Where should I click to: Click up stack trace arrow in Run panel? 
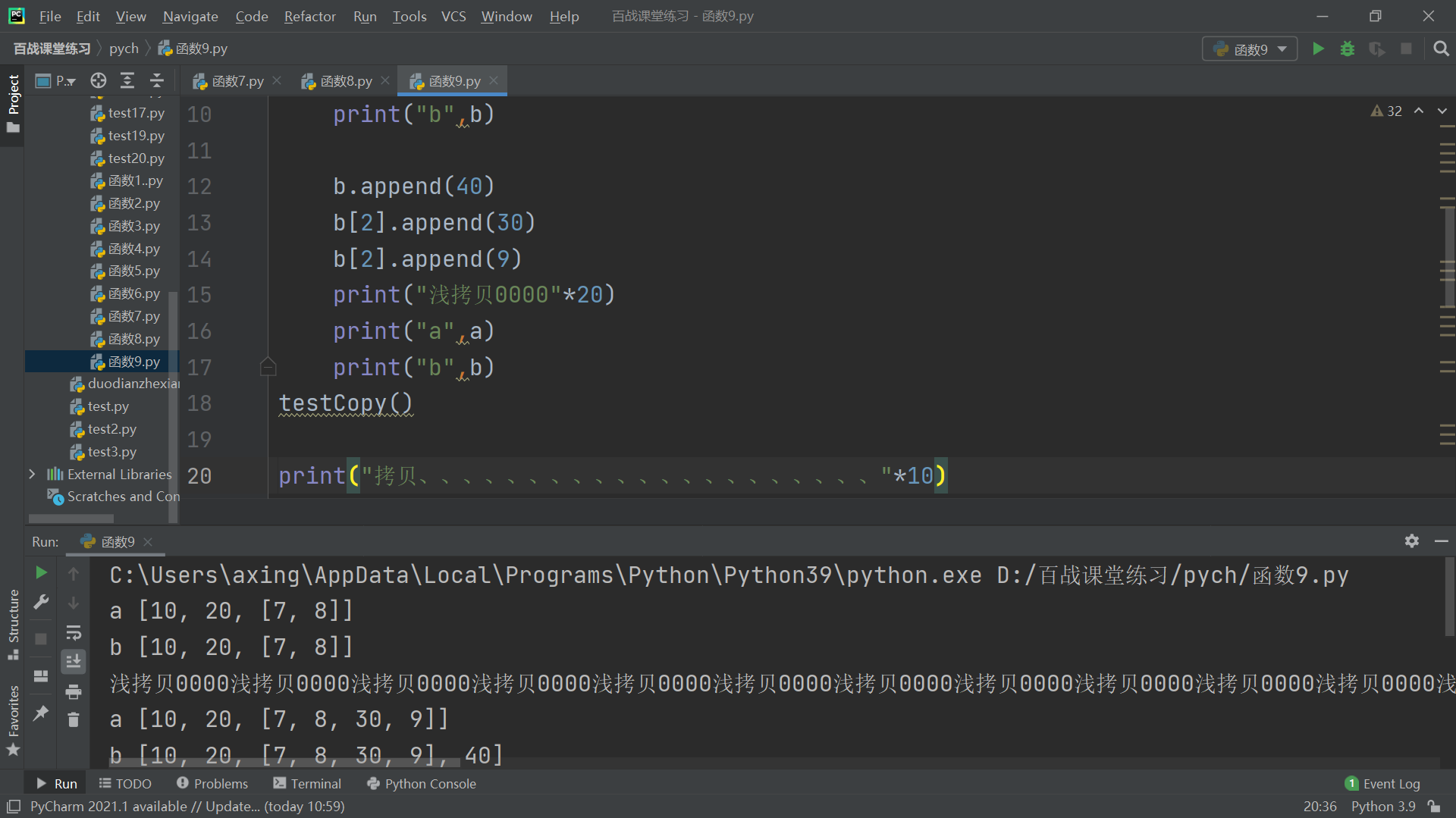coord(74,574)
